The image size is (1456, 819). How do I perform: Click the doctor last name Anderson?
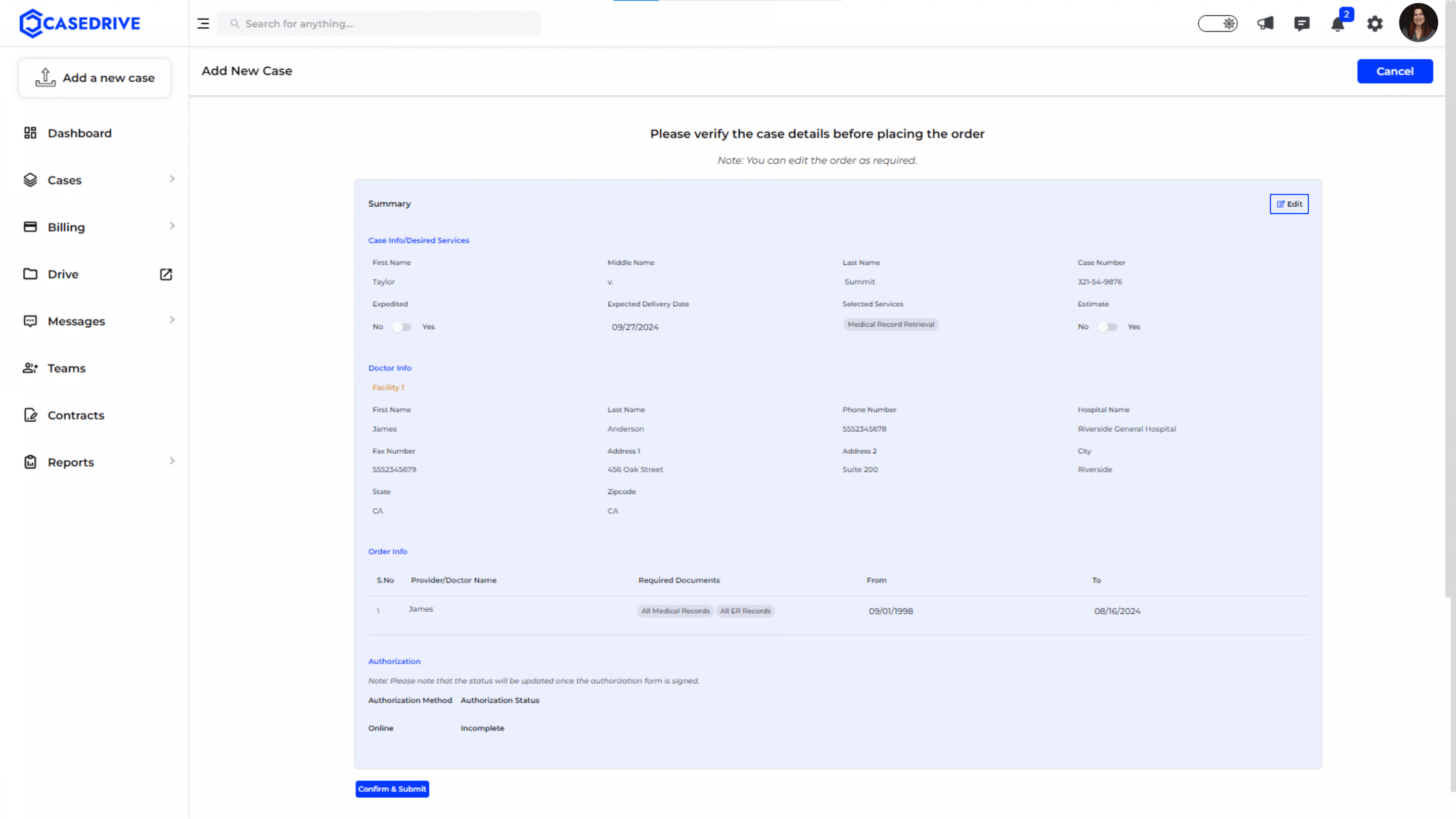coord(625,429)
